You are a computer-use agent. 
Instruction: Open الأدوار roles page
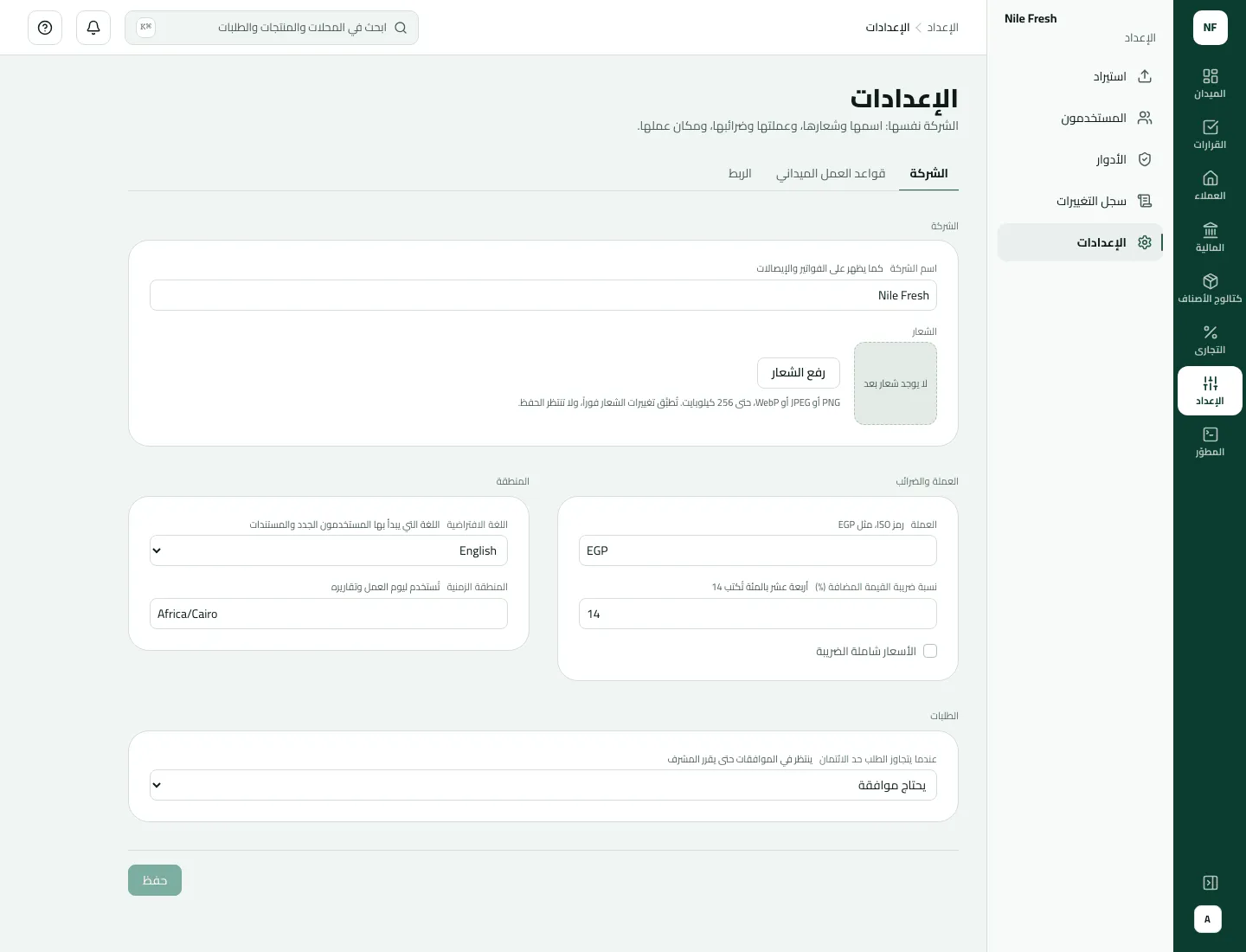tap(1080, 159)
